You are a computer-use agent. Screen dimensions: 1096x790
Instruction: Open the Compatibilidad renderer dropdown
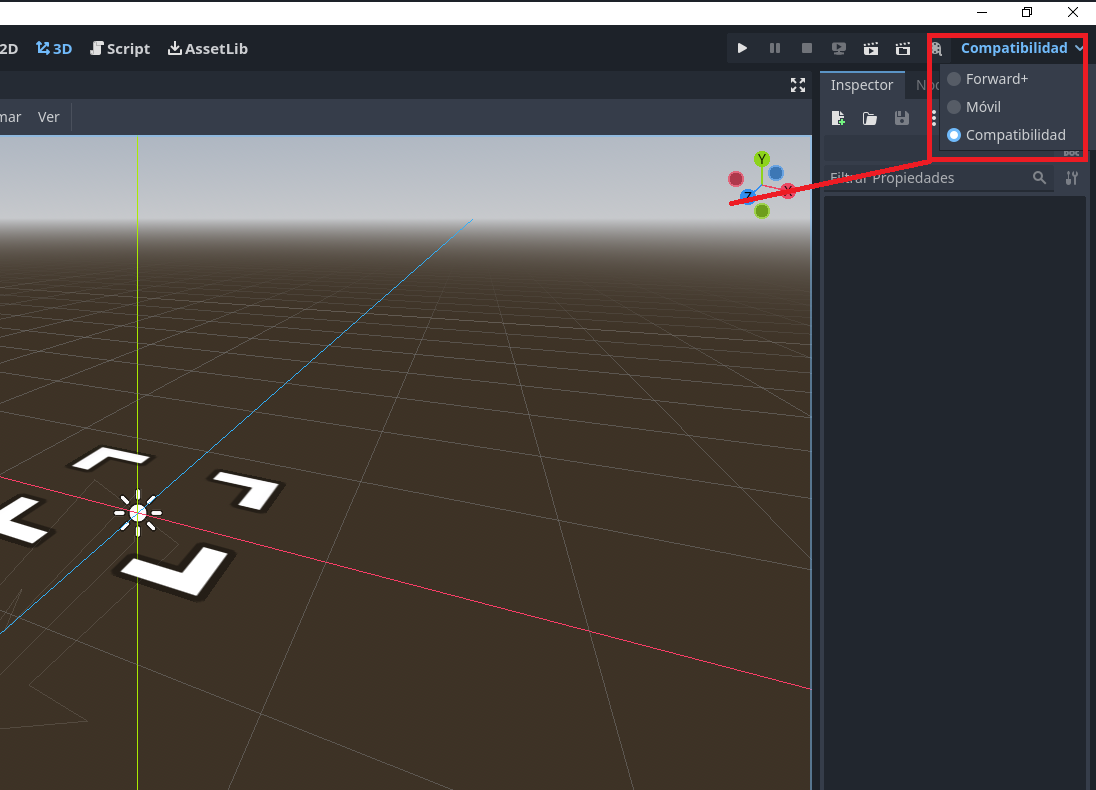(1022, 48)
